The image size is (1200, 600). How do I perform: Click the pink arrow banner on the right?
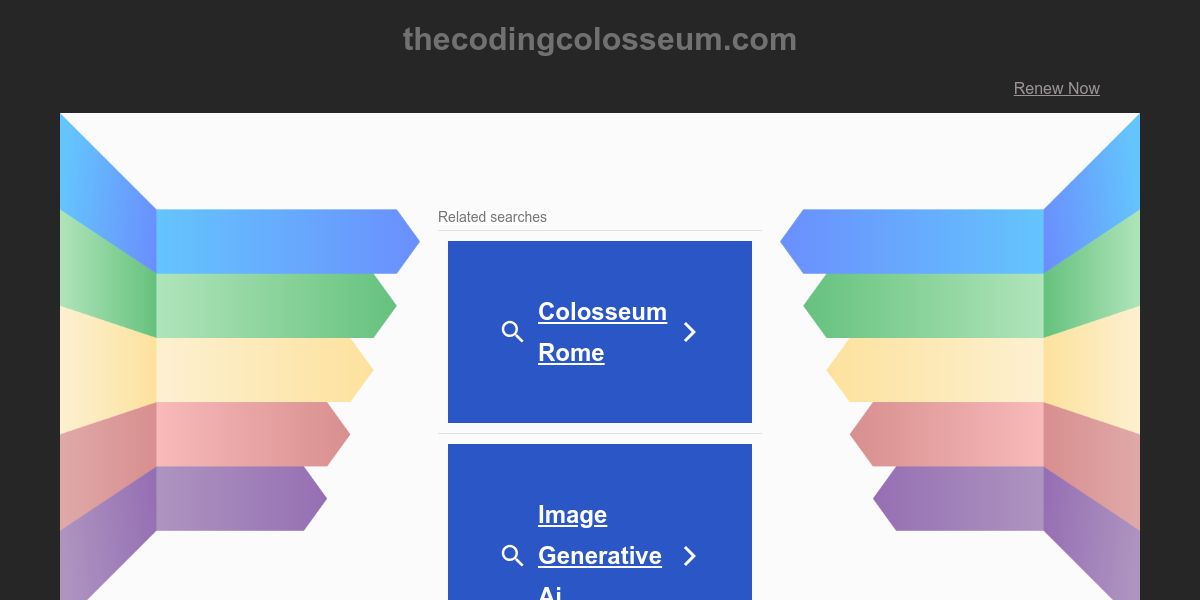[x=947, y=434]
